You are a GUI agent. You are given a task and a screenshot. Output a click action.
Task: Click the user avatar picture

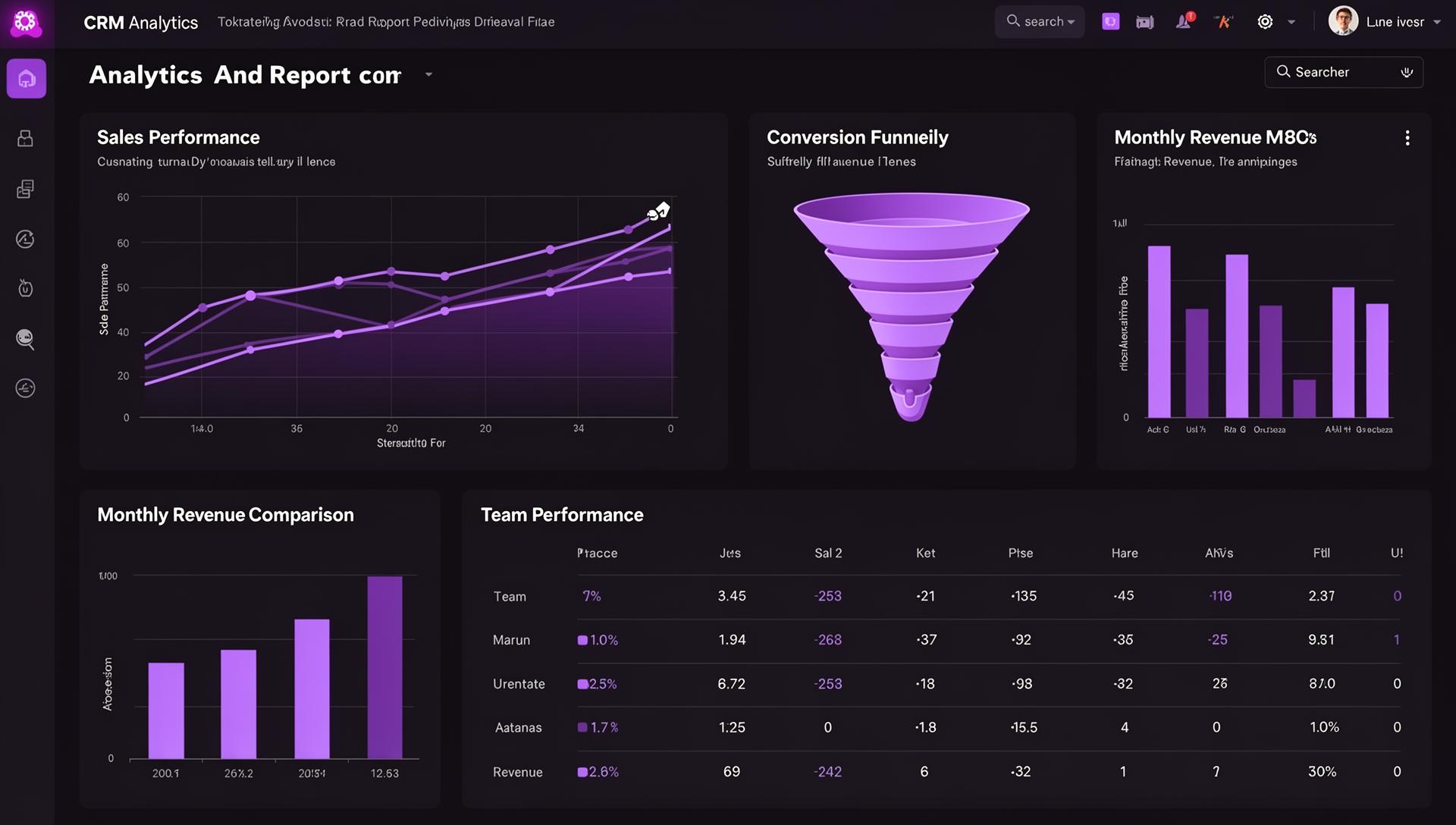tap(1343, 21)
